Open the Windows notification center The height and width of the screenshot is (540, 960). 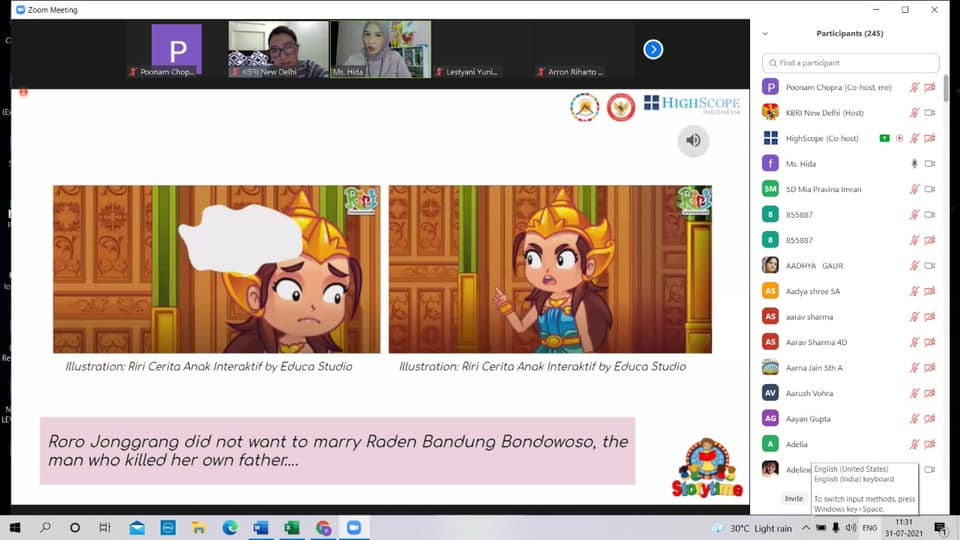[940, 528]
